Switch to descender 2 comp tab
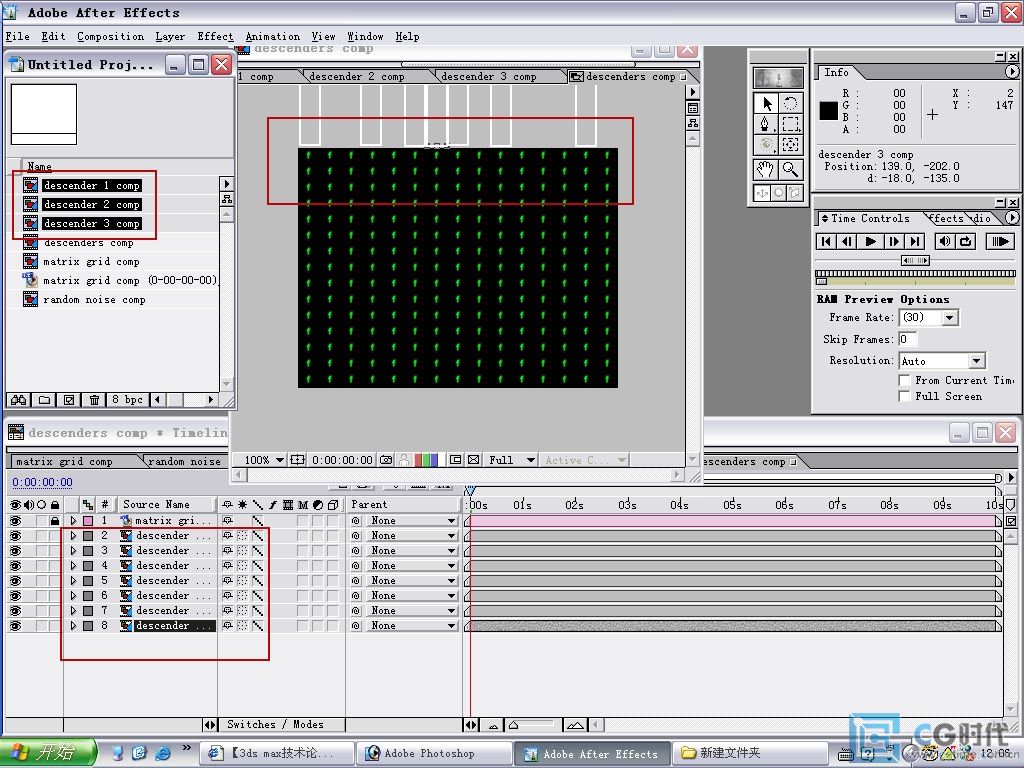This screenshot has width=1024, height=768. click(357, 76)
